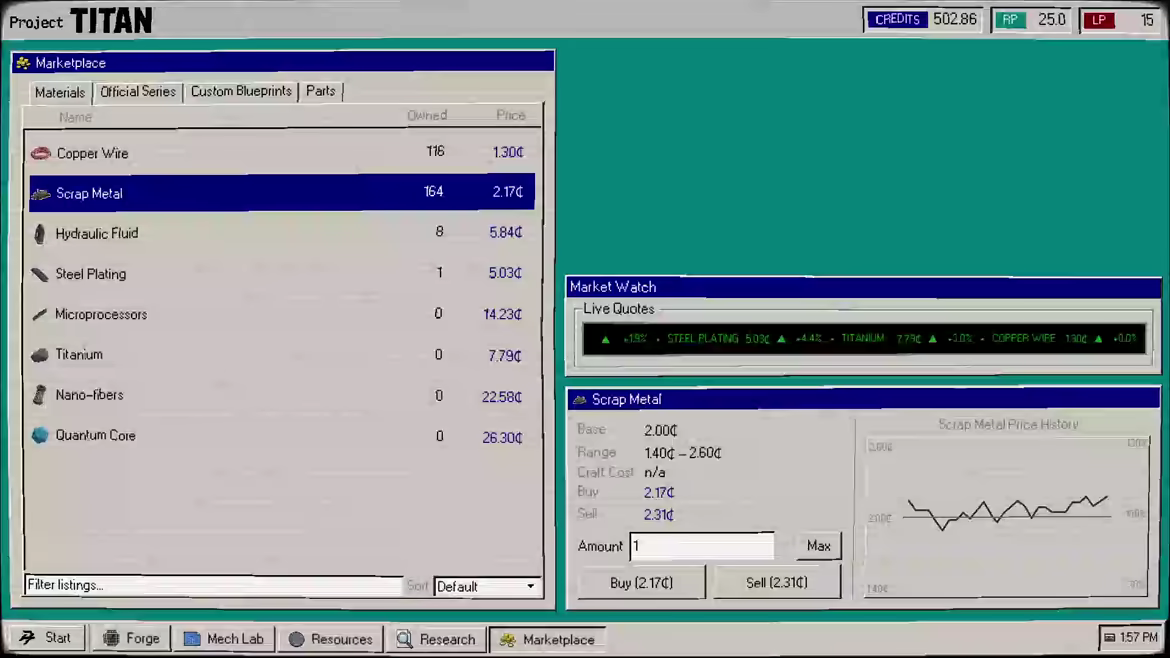Click the Microprocessors chip icon
Screen dimensions: 1170x658
[x=40, y=315]
